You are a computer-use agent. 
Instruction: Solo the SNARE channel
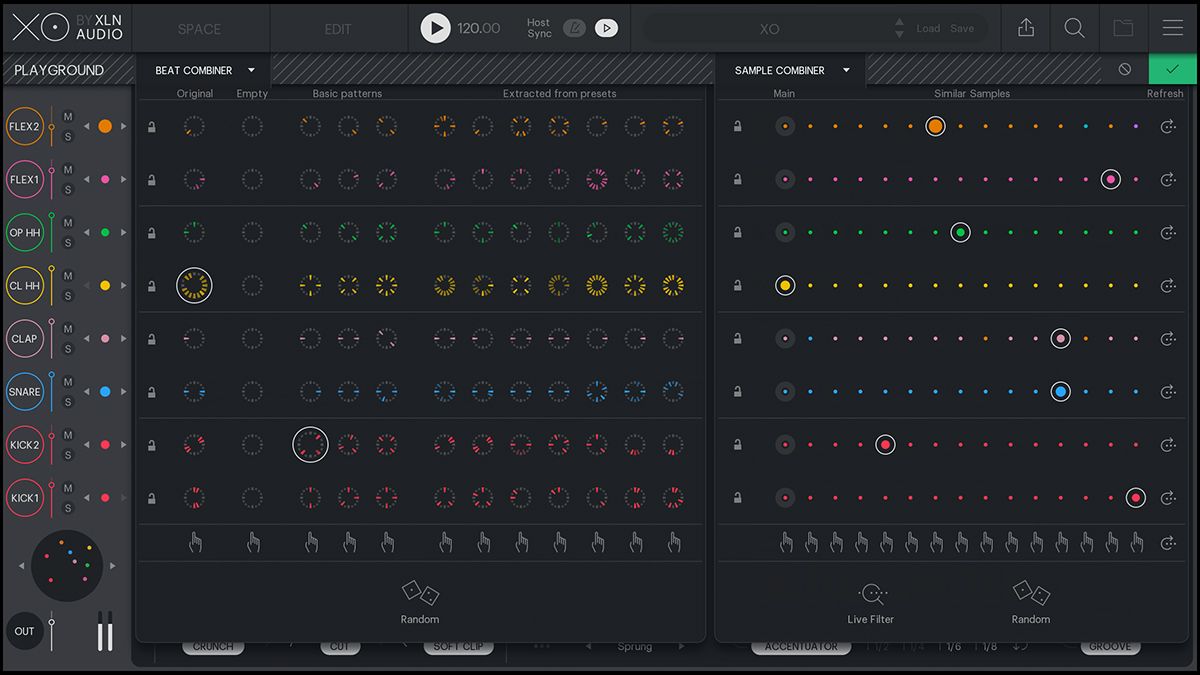tap(68, 402)
